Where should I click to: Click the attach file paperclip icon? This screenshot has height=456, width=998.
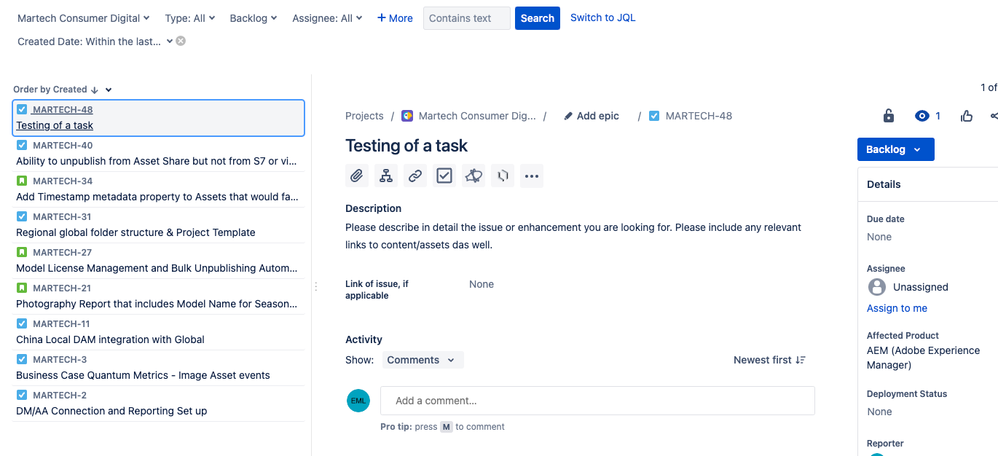[x=357, y=176]
